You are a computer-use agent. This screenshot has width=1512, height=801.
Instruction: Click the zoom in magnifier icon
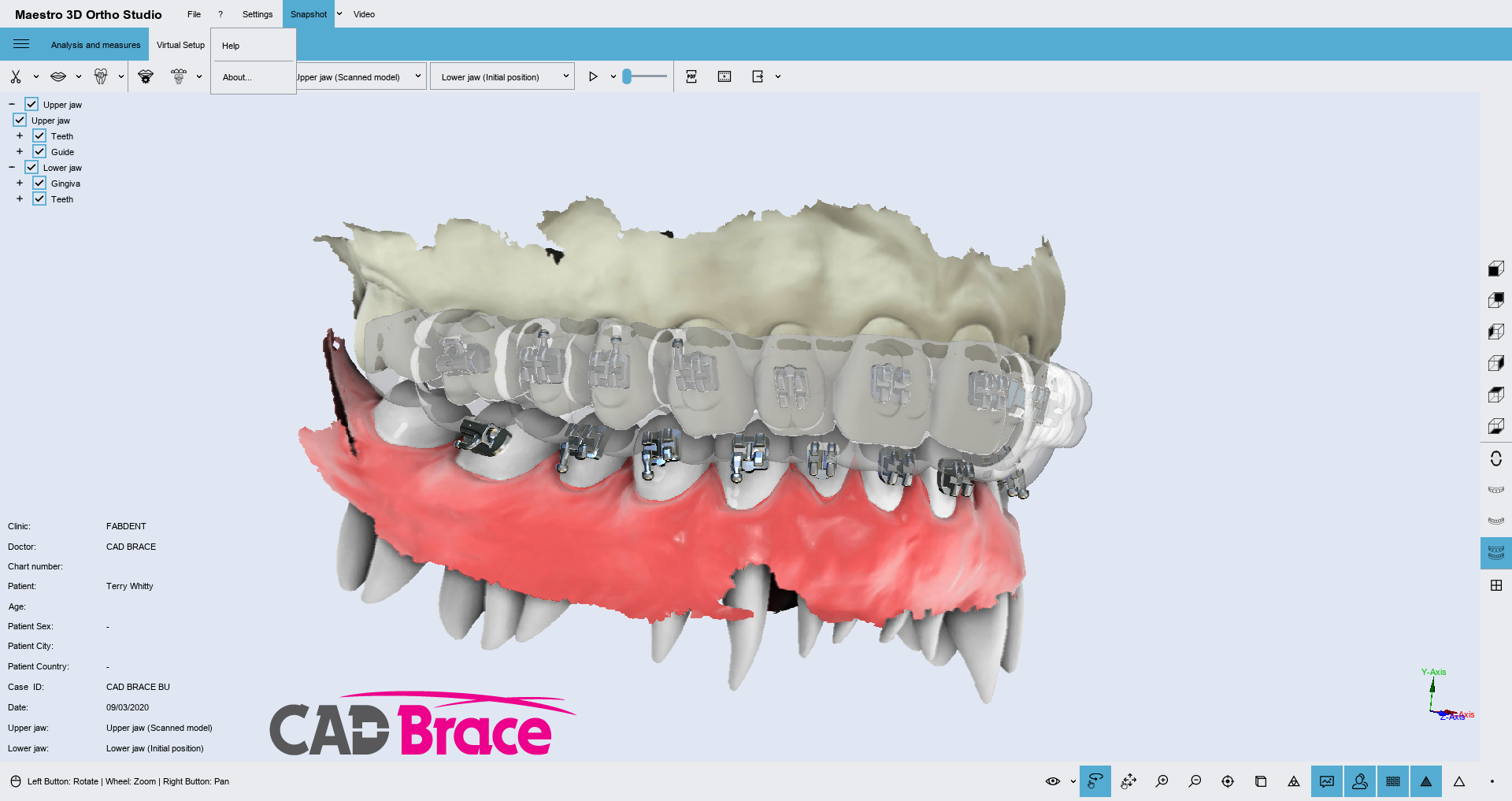click(1162, 781)
